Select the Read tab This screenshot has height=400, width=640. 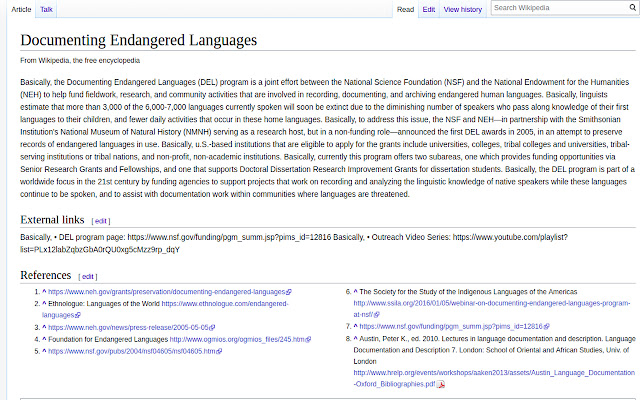coord(405,9)
